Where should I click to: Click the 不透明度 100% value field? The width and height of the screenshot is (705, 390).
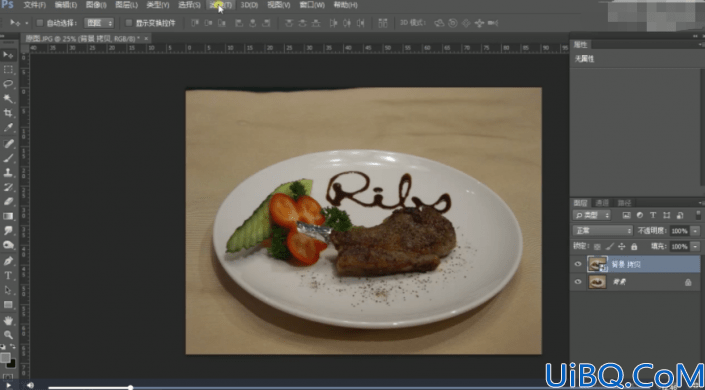[679, 231]
